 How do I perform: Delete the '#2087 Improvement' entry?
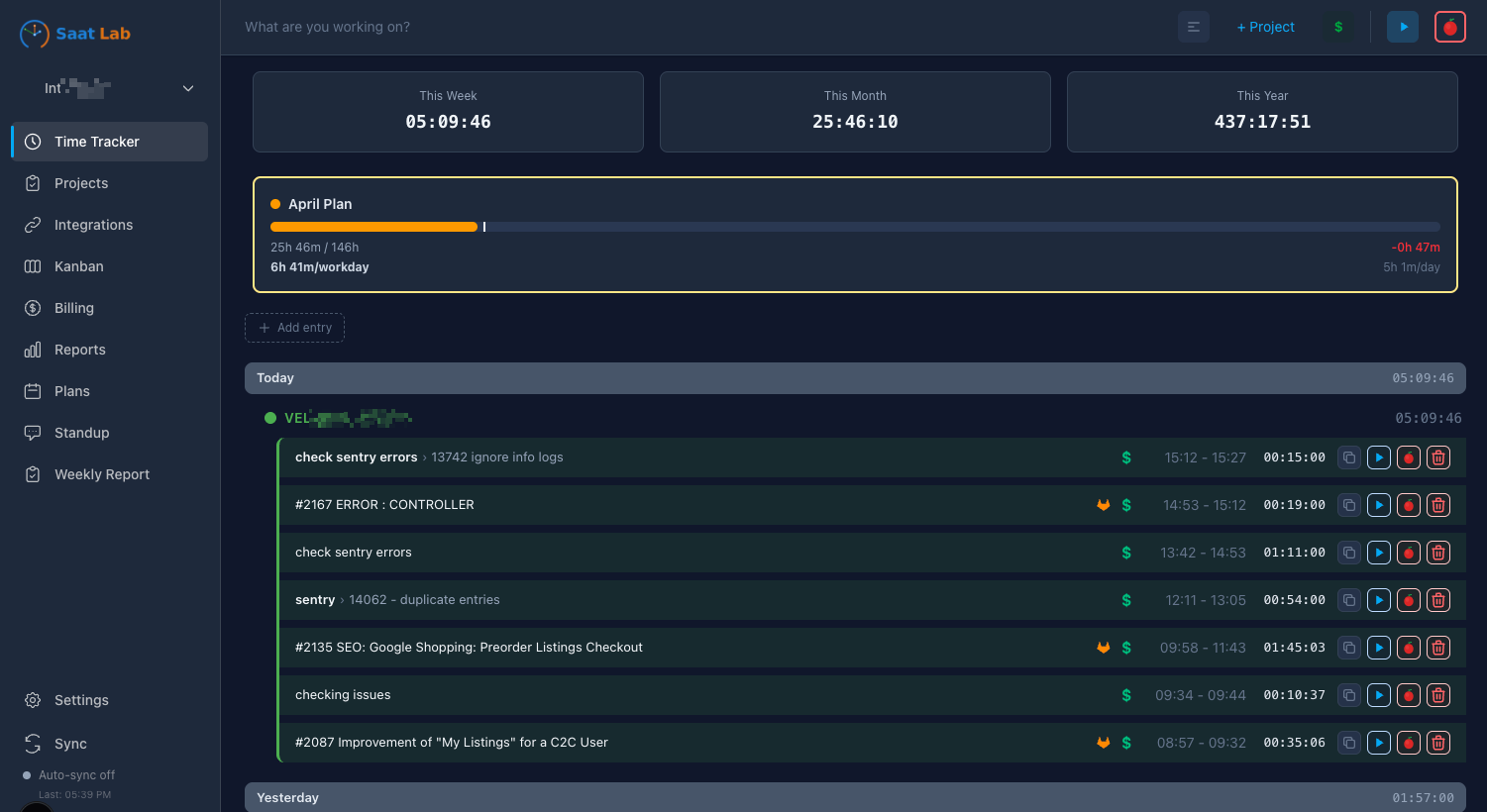(1438, 743)
